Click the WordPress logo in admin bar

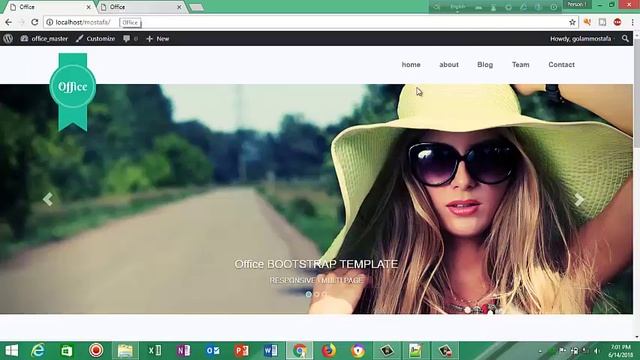coord(8,39)
